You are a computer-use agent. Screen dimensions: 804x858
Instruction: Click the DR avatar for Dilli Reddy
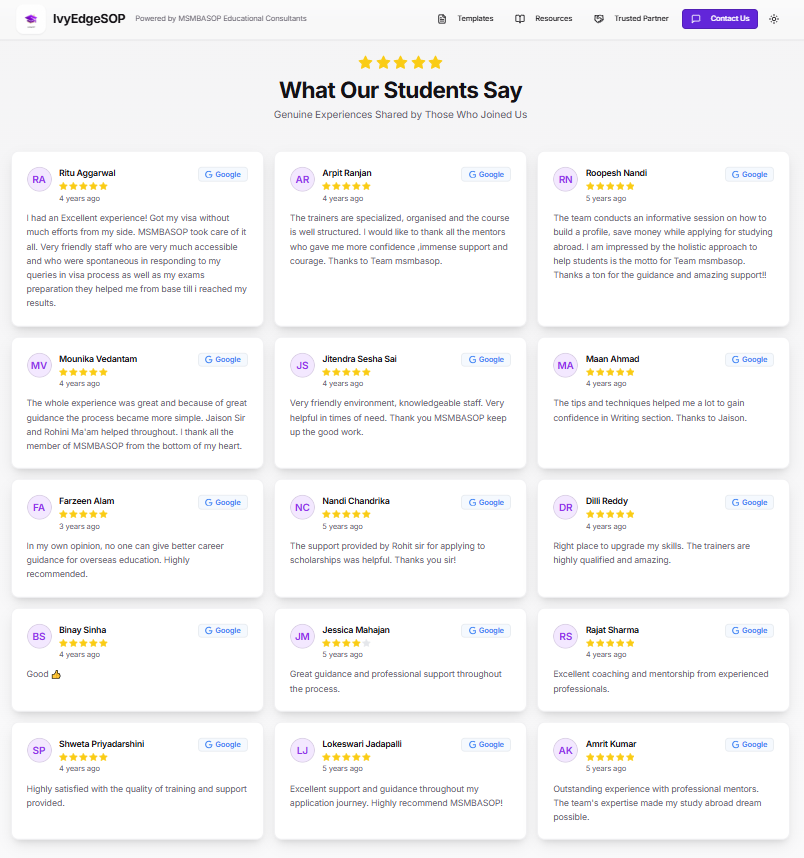coord(566,507)
